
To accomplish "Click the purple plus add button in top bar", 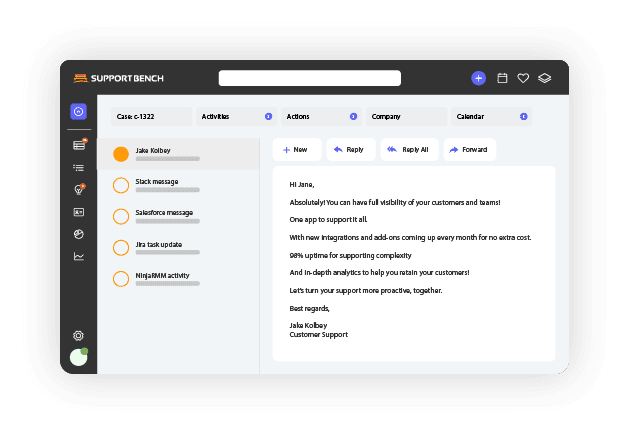I will point(478,78).
